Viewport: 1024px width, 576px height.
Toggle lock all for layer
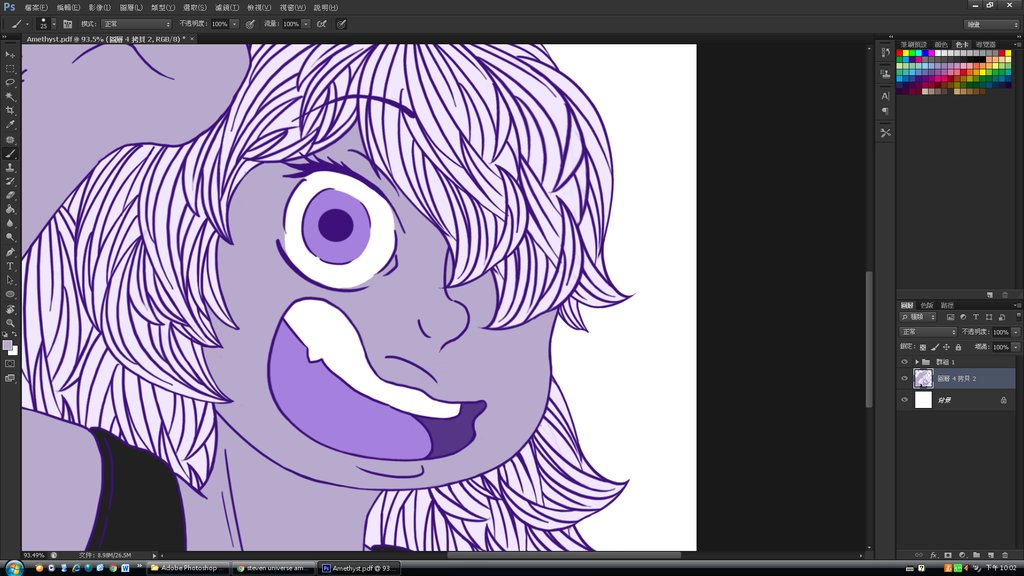coord(958,347)
